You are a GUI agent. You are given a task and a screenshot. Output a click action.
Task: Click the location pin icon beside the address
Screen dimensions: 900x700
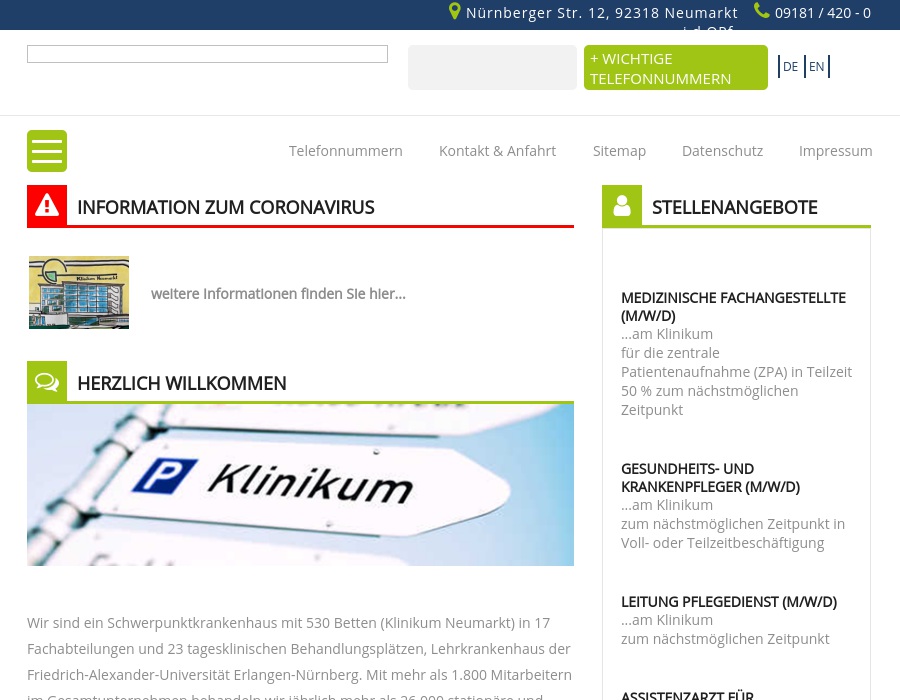point(455,11)
